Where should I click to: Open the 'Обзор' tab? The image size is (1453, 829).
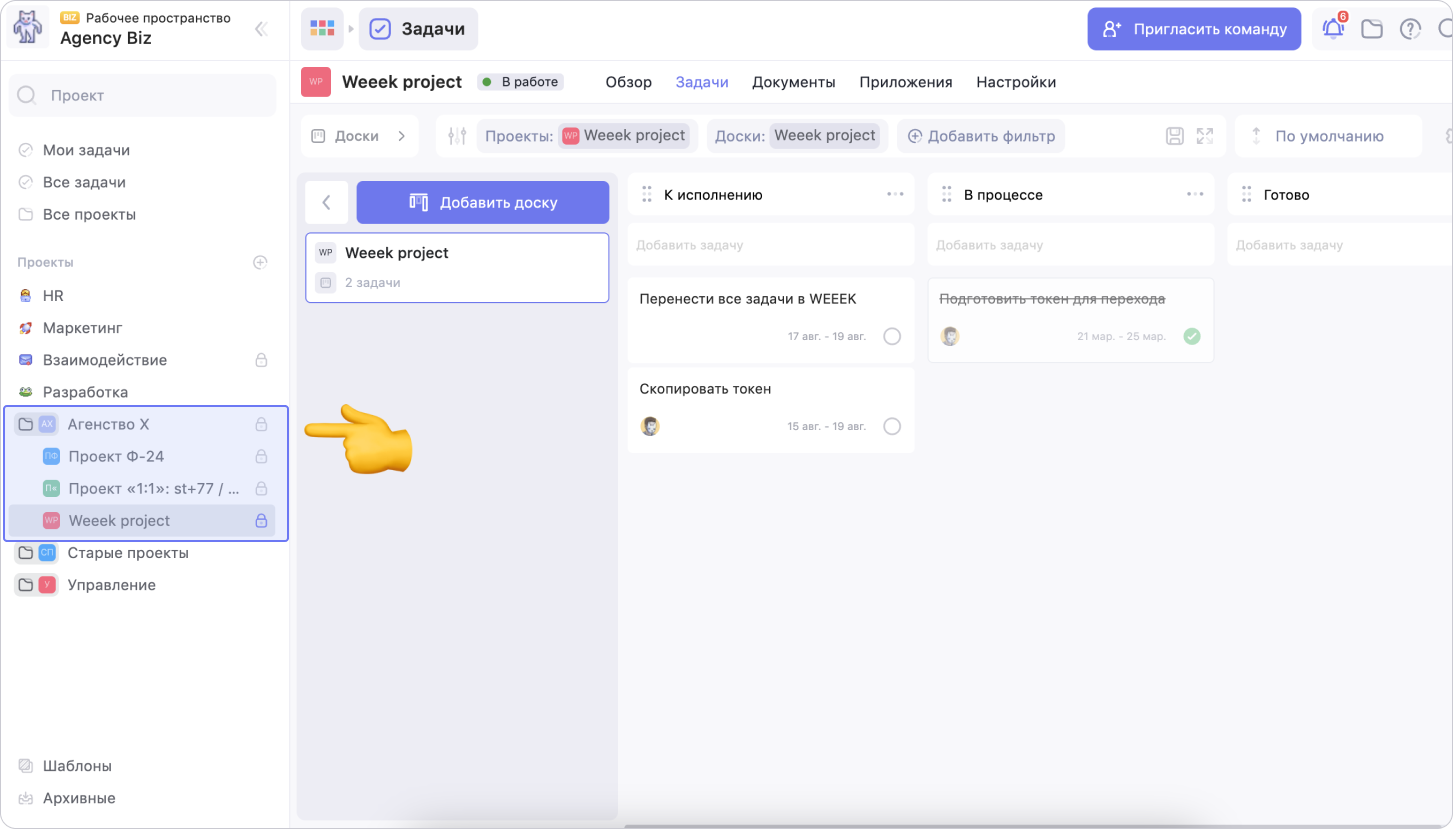(x=628, y=82)
